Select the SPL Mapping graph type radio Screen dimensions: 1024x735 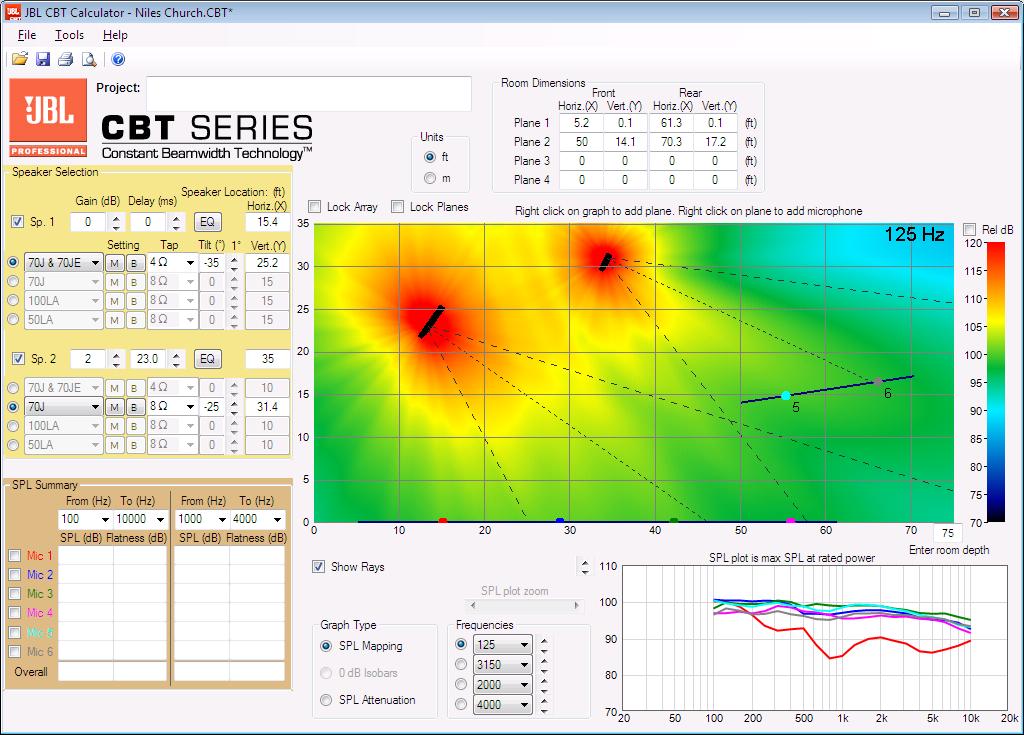click(x=326, y=645)
